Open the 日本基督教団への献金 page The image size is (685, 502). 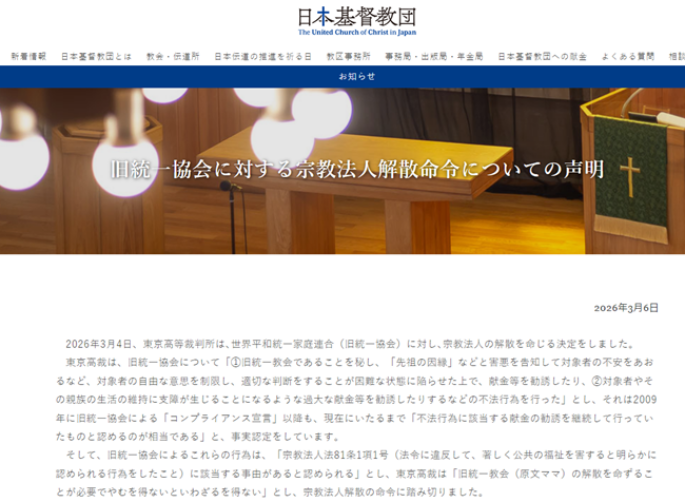coord(541,56)
